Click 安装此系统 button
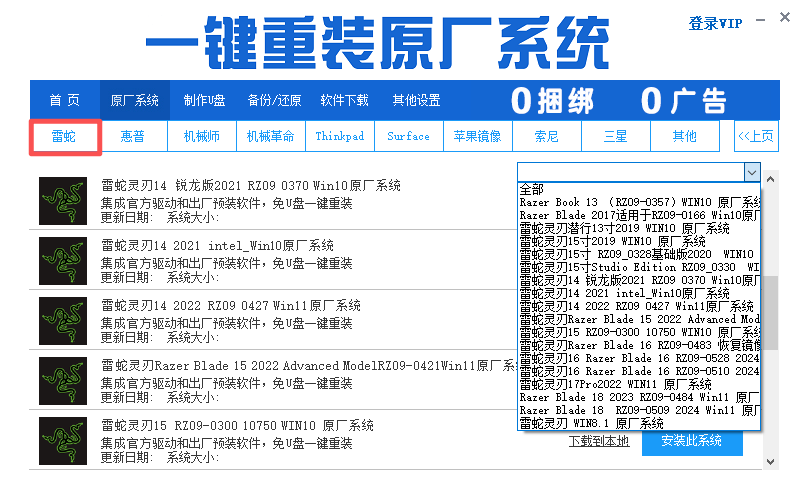The height and width of the screenshot is (498, 808). click(692, 443)
